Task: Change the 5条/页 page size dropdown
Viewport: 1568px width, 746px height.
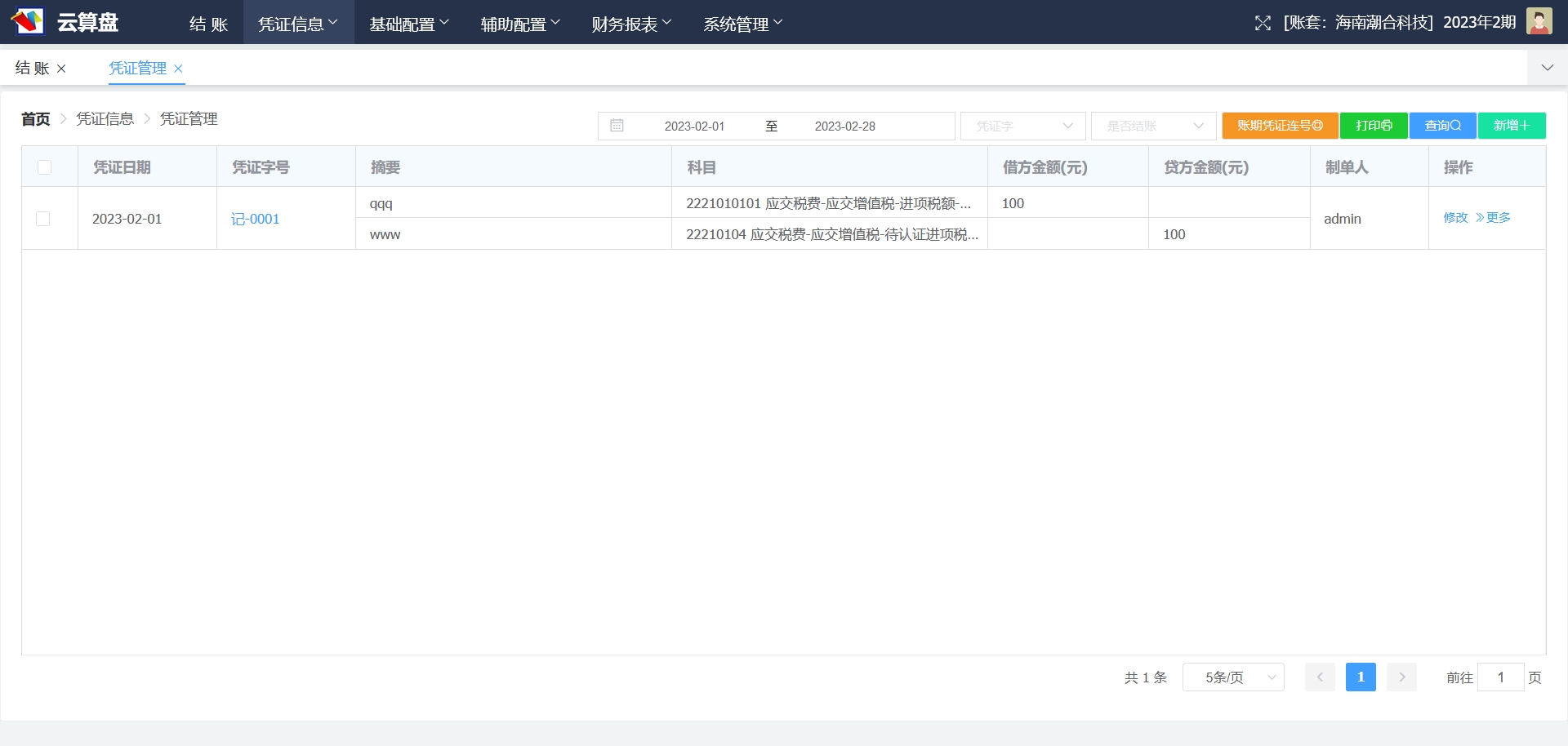Action: [x=1233, y=677]
